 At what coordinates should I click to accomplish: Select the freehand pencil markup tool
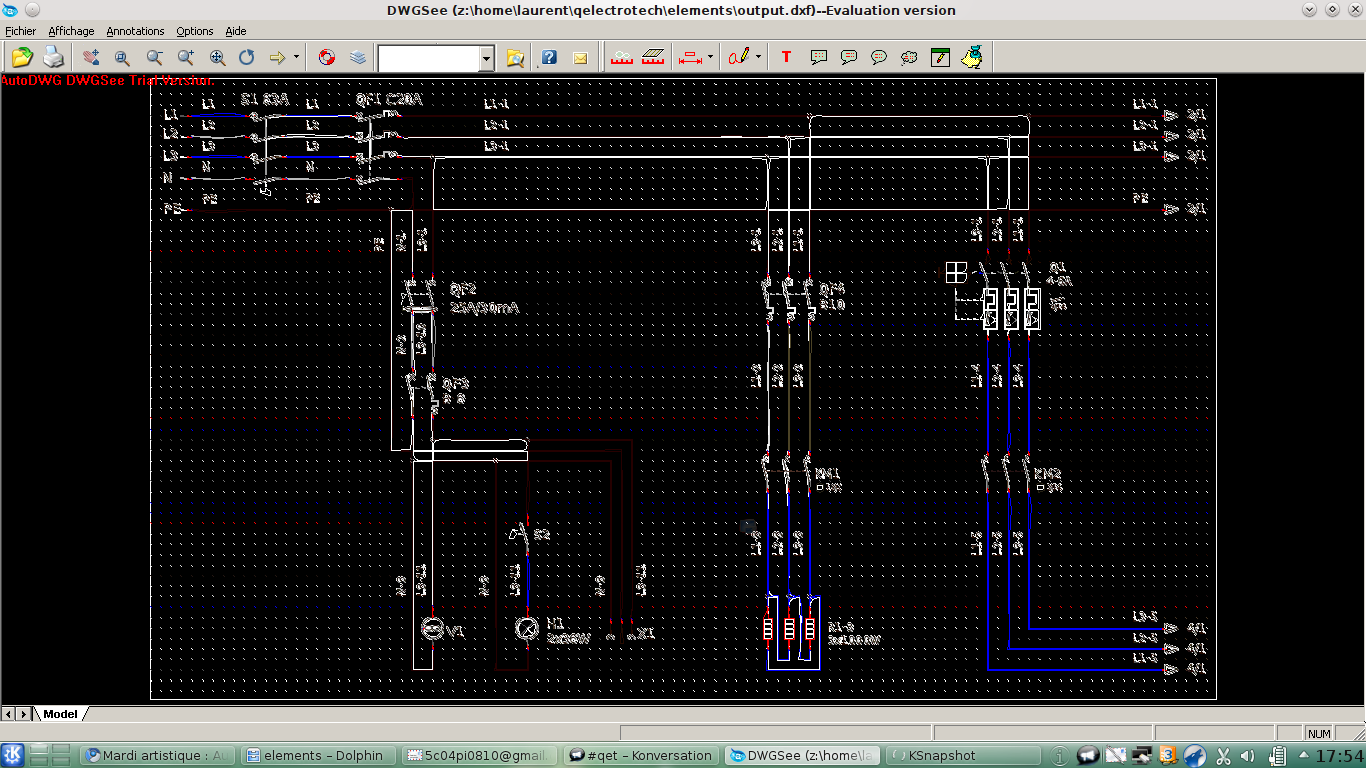click(x=739, y=57)
